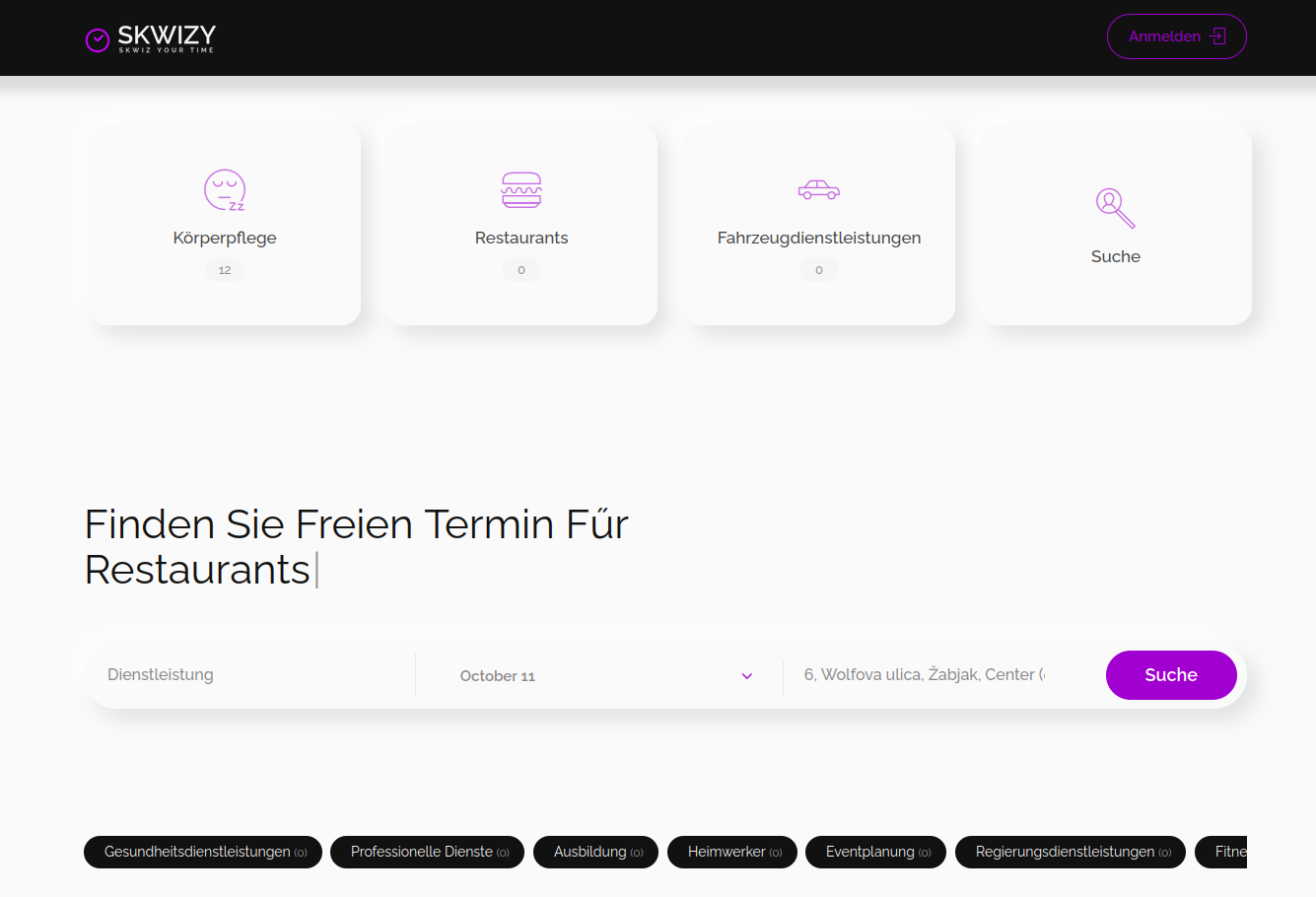Click the Wolfova ulica location field
The image size is (1316, 897).
point(924,675)
